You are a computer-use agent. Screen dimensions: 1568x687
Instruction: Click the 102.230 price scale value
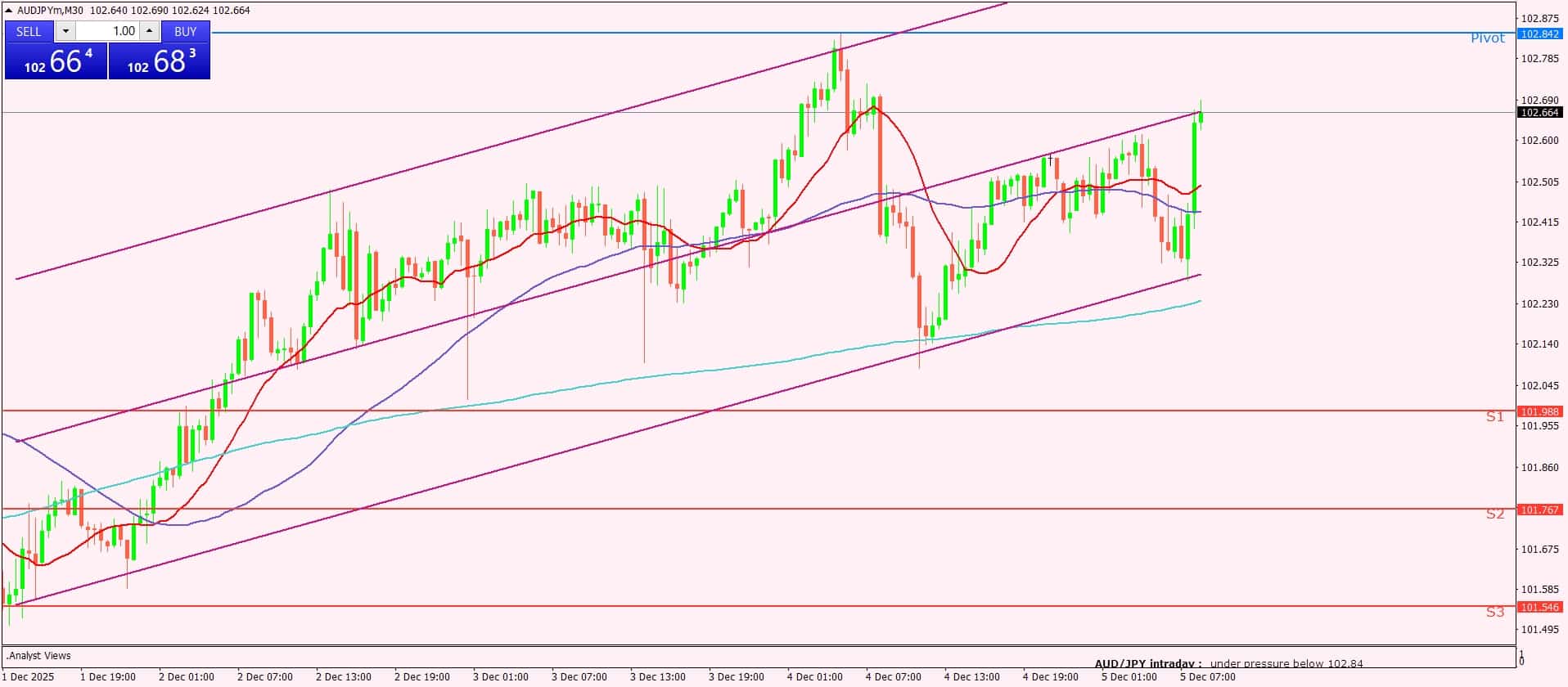tap(1539, 303)
